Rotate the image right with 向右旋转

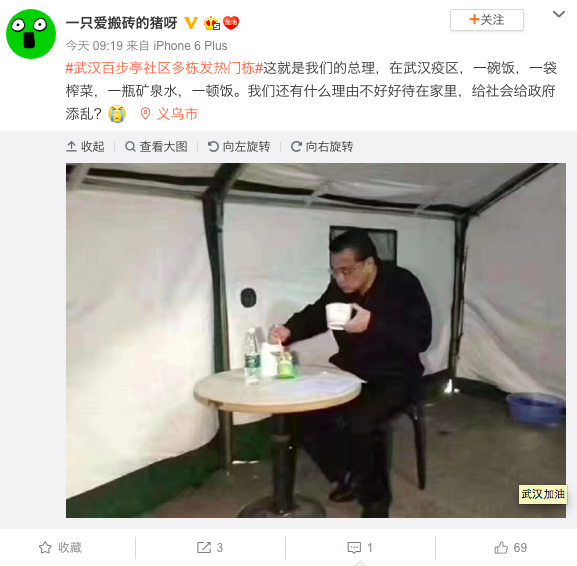pos(322,146)
